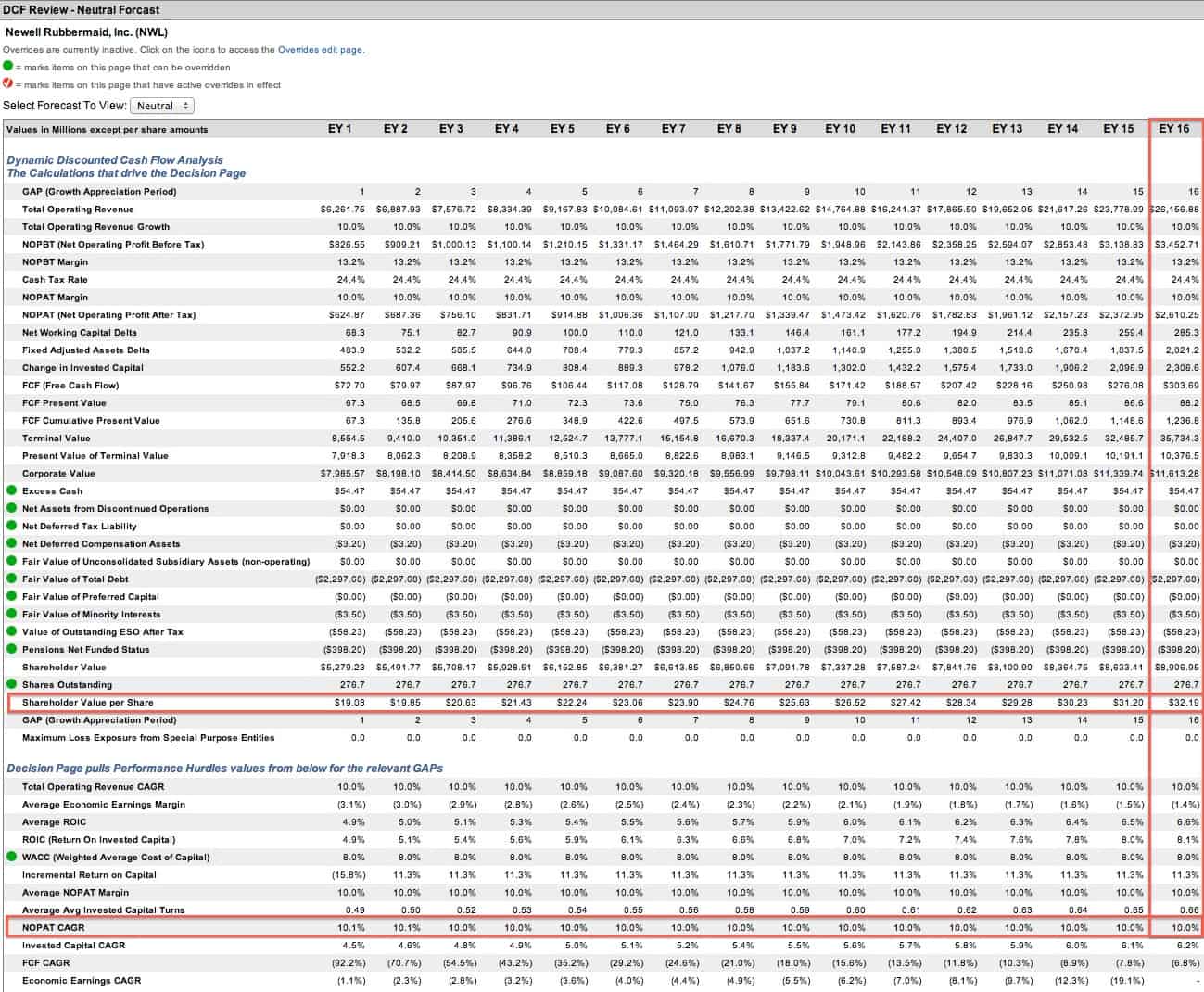
Task: Click the 'Cash Tax Rate' row label
Action: pyautogui.click(x=55, y=280)
